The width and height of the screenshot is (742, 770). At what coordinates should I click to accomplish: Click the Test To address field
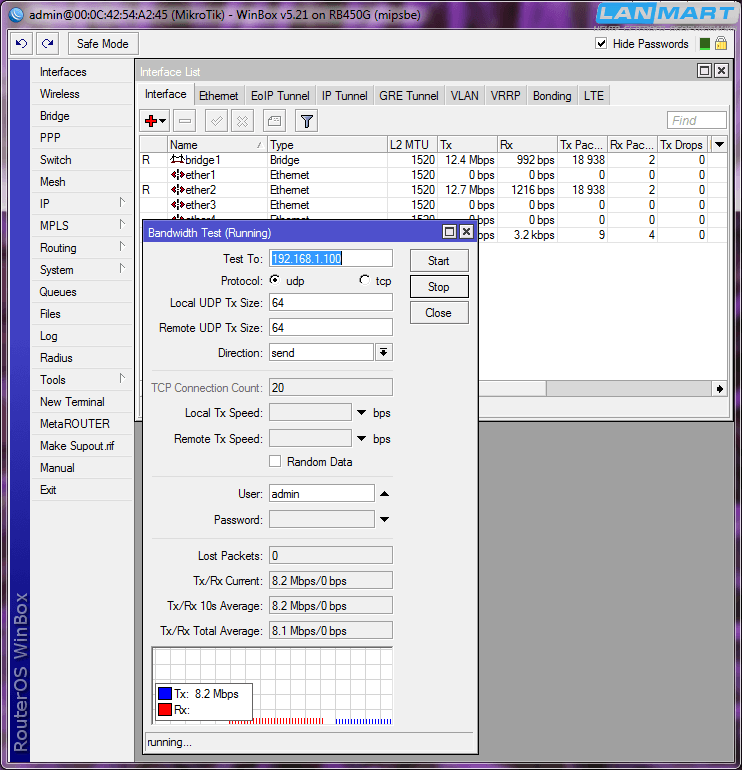tap(330, 258)
